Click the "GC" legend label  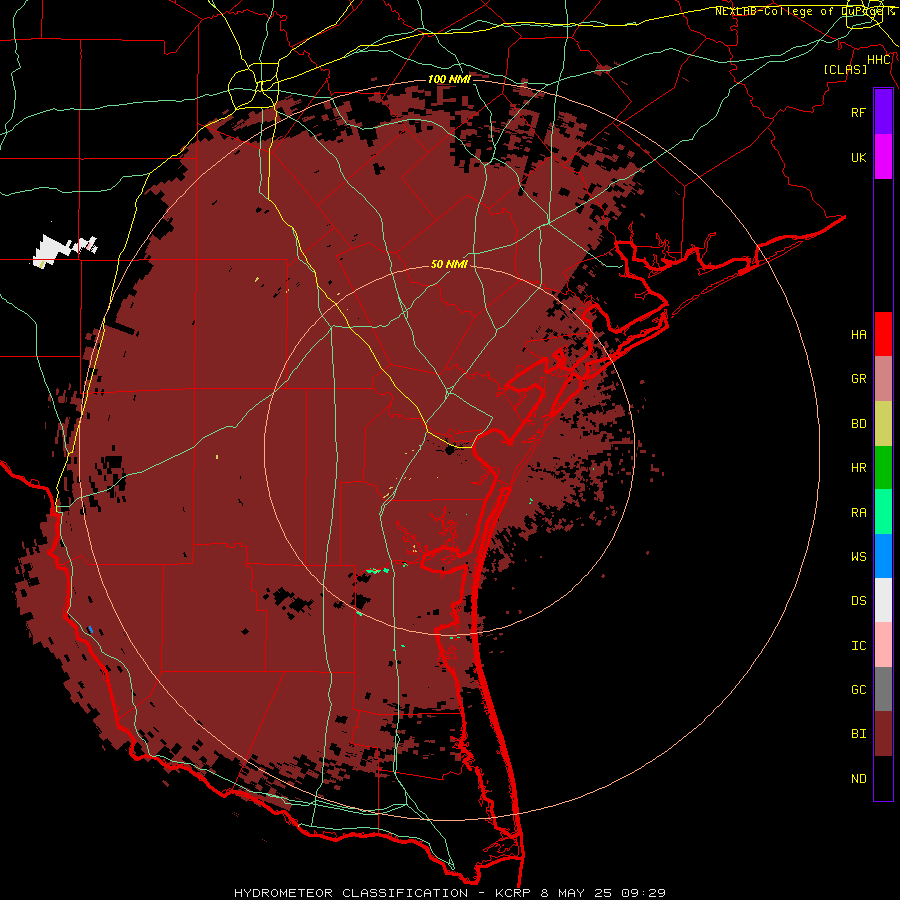pos(859,690)
